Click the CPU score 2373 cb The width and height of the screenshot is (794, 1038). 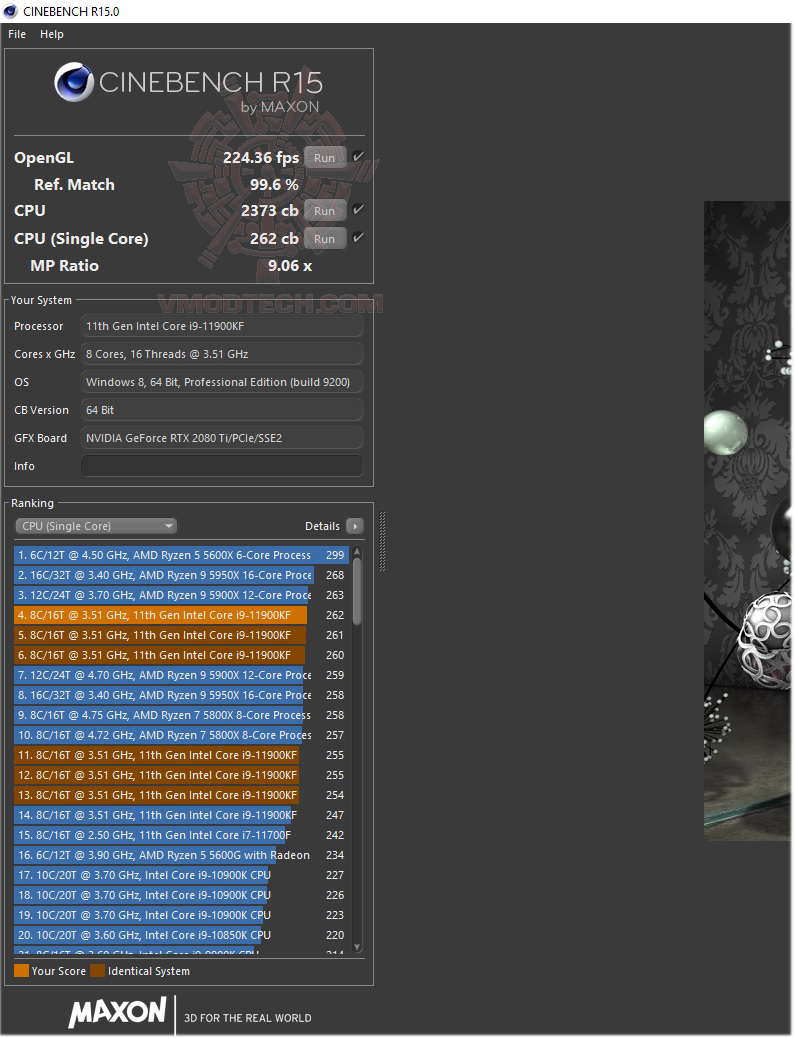coord(270,211)
